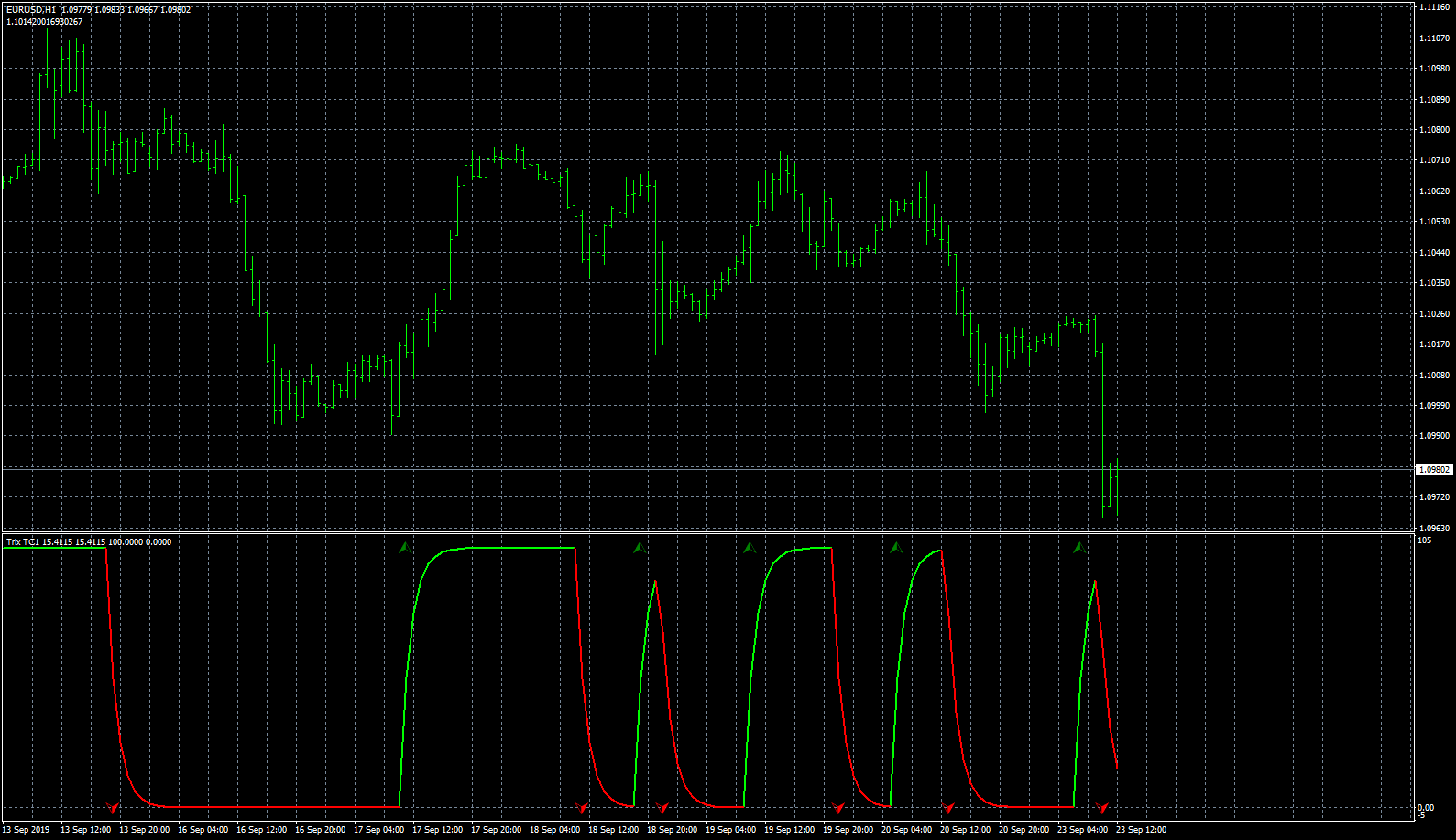
Task: Click the red down arrow near 13 Sep 12:00
Action: 113,808
